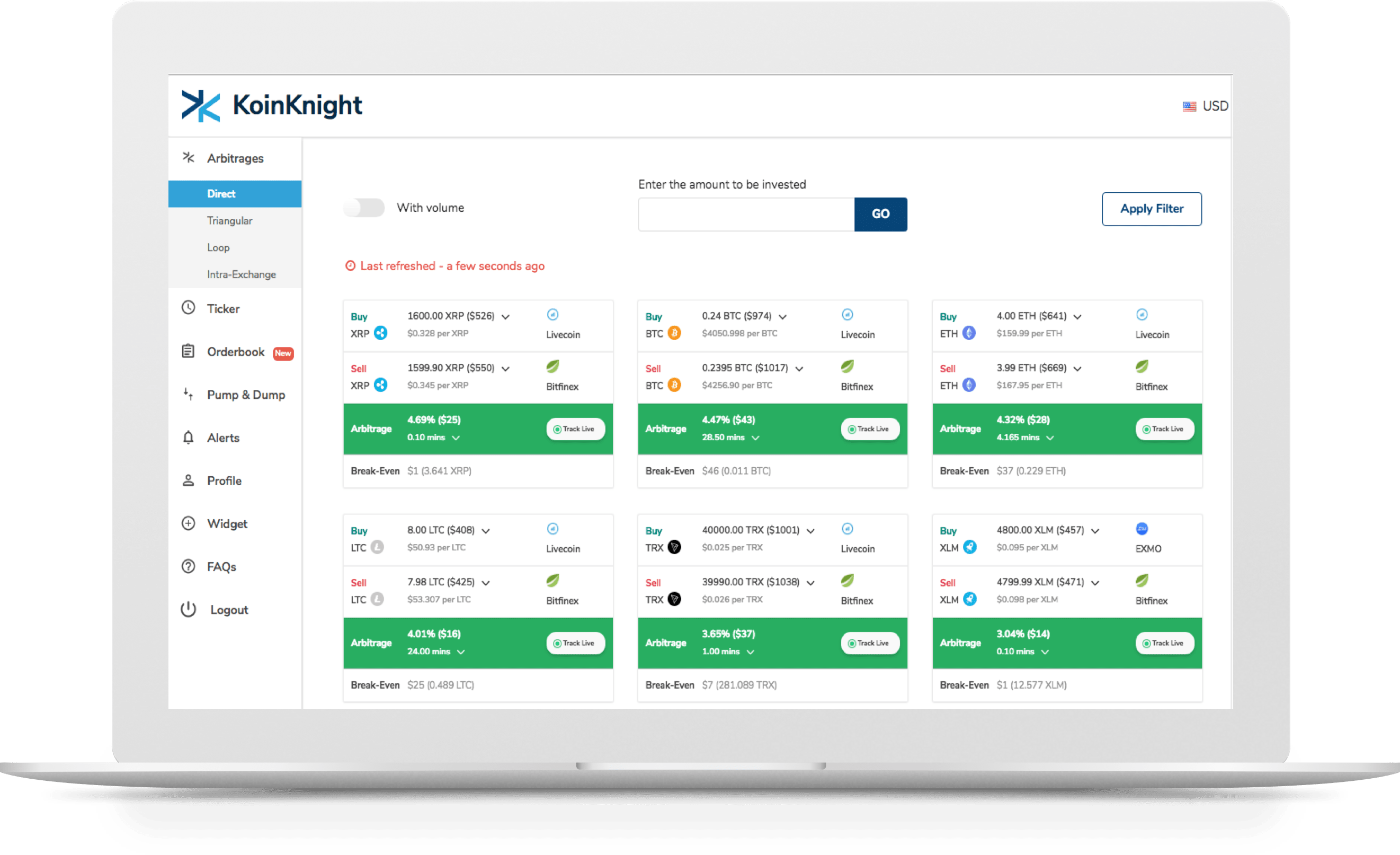
Task: Expand the XRP buy order dropdown
Action: pyautogui.click(x=507, y=314)
